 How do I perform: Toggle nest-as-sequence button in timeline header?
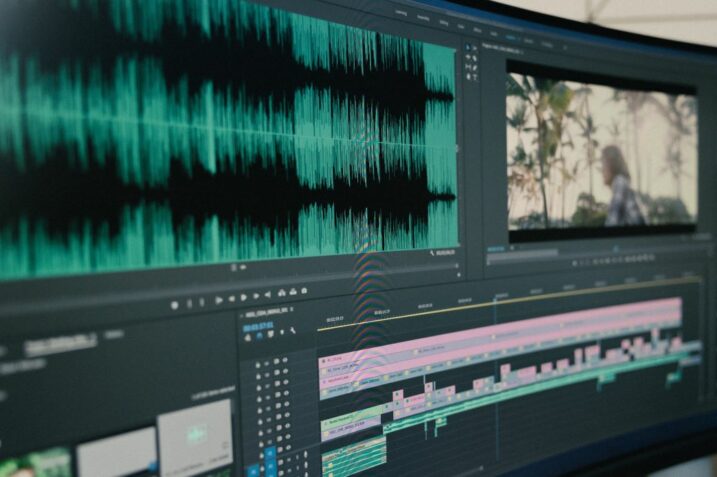[x=247, y=338]
